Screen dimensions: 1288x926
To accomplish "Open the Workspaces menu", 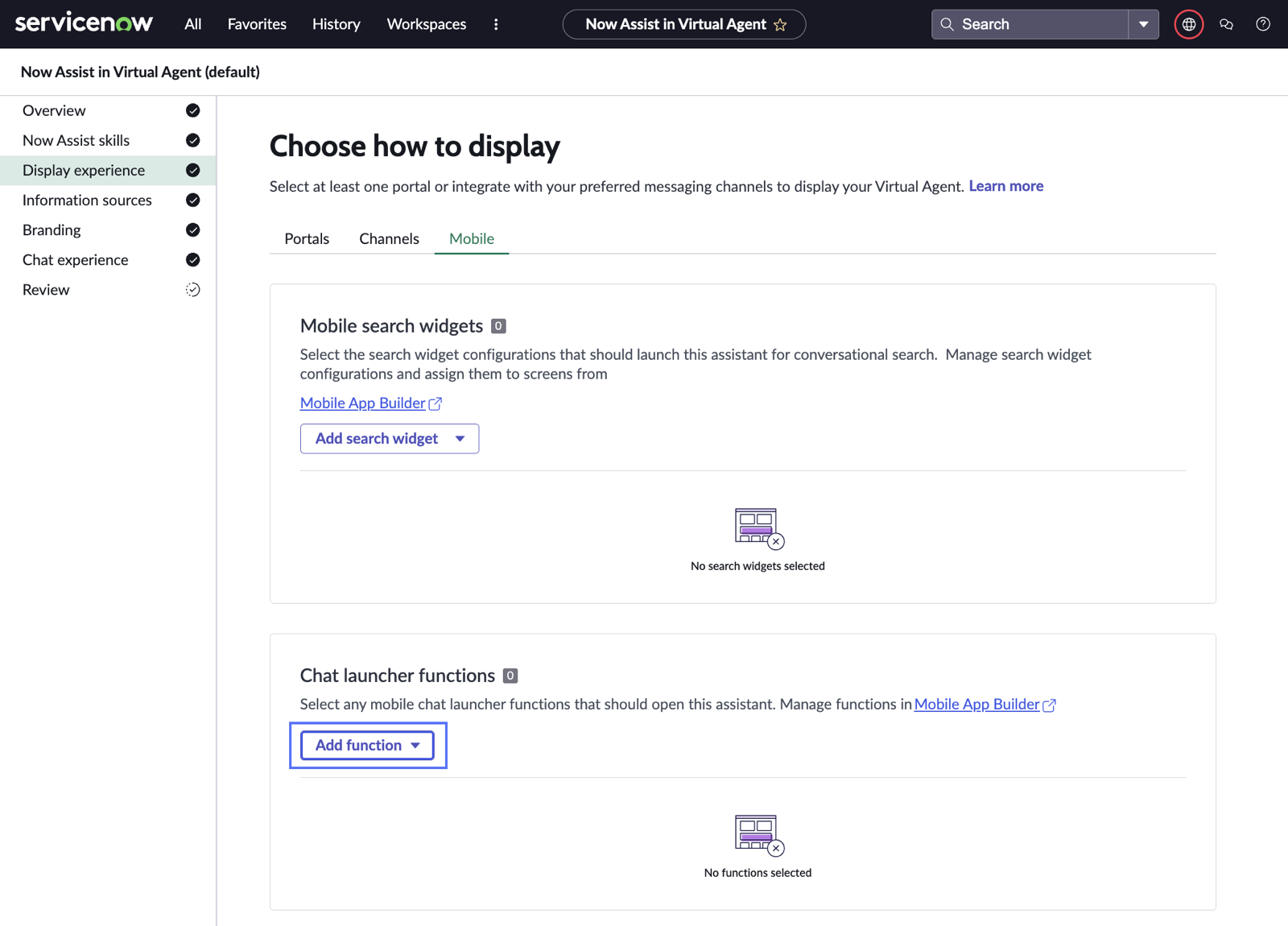I will (427, 24).
